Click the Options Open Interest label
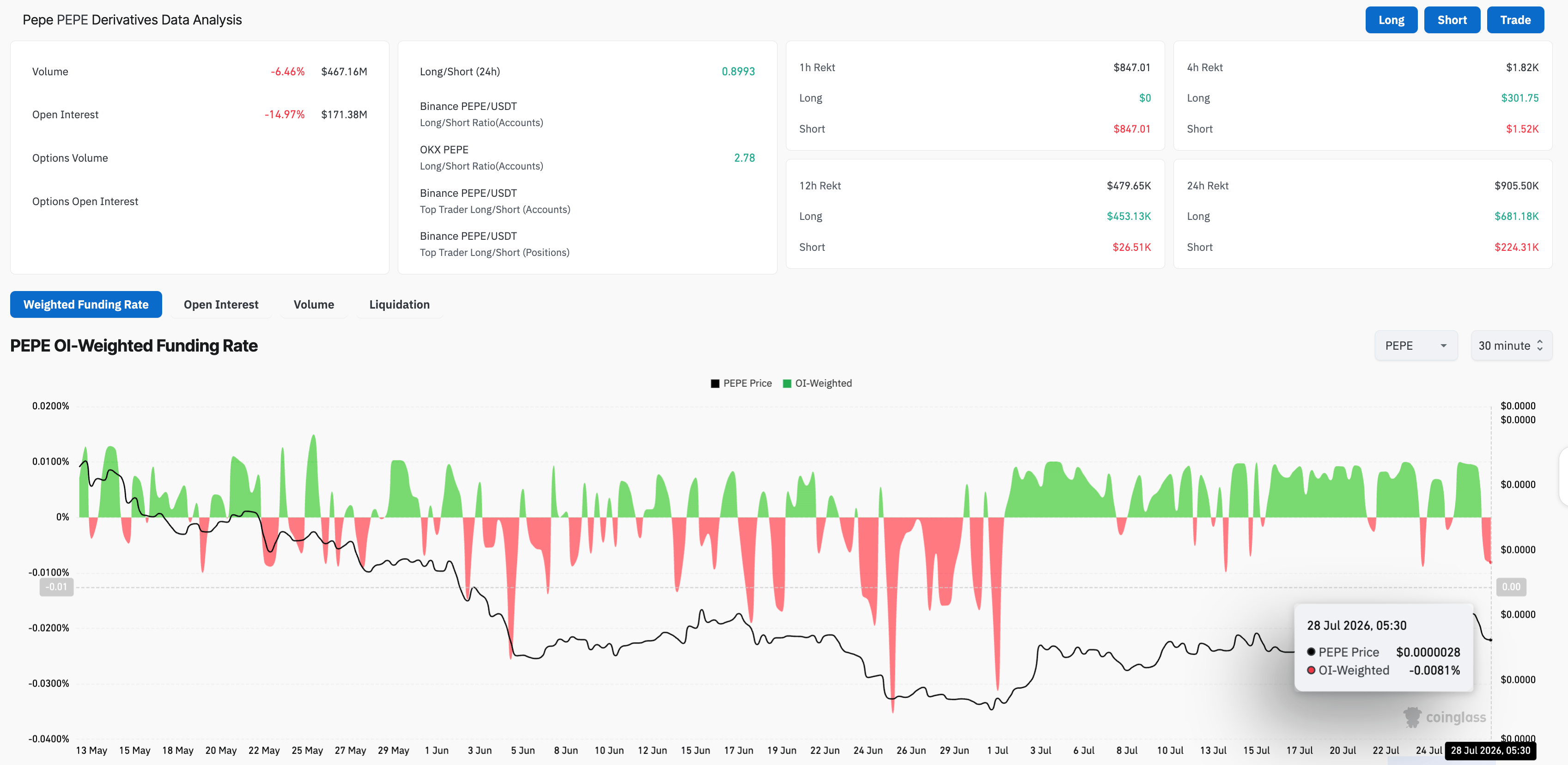 [x=85, y=201]
